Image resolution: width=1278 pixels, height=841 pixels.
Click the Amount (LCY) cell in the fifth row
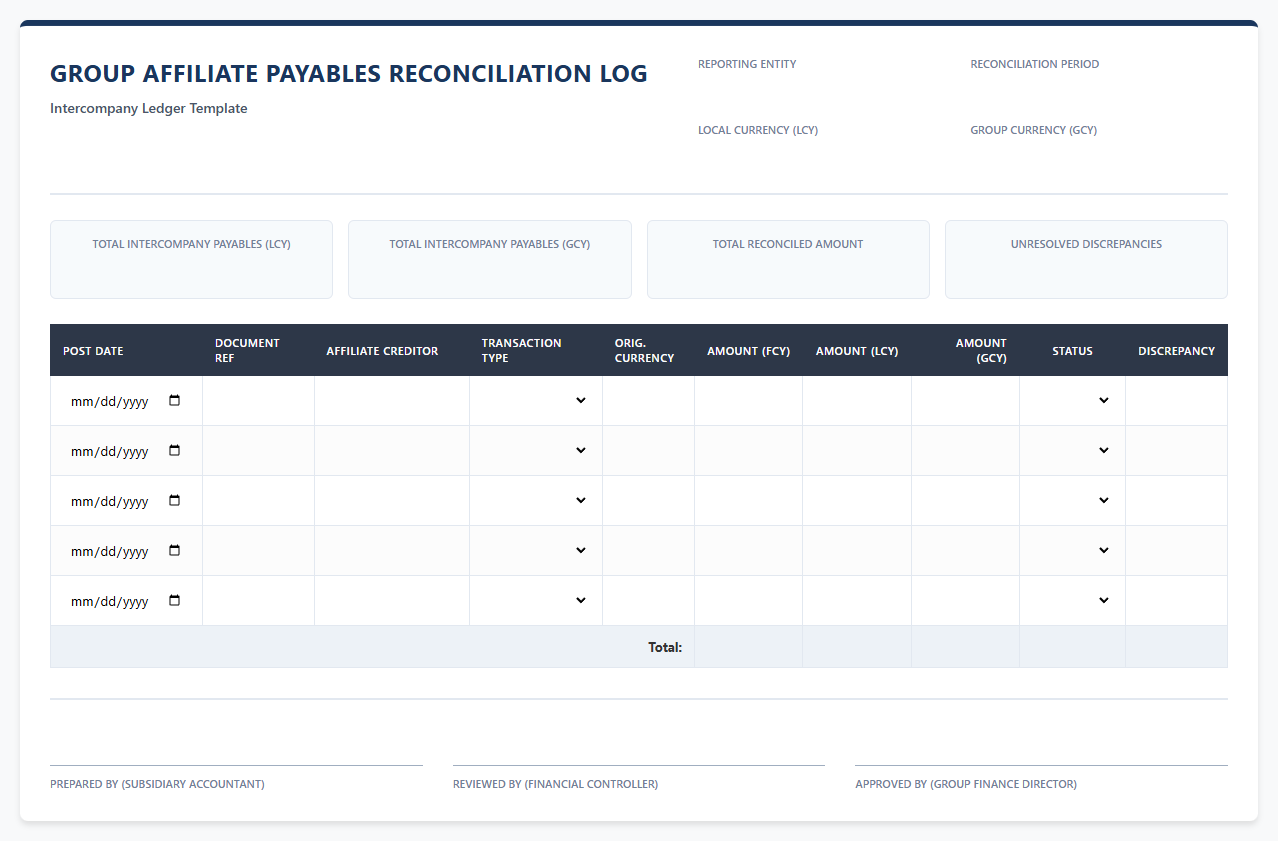pyautogui.click(x=857, y=600)
